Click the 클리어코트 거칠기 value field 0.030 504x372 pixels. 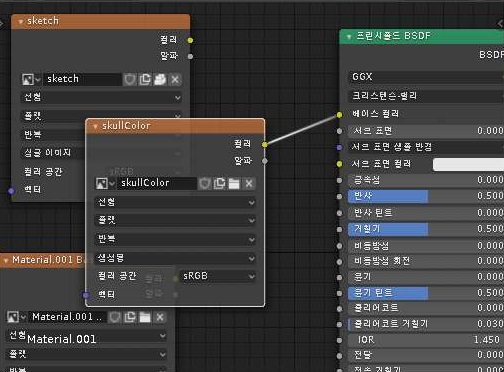(426, 324)
